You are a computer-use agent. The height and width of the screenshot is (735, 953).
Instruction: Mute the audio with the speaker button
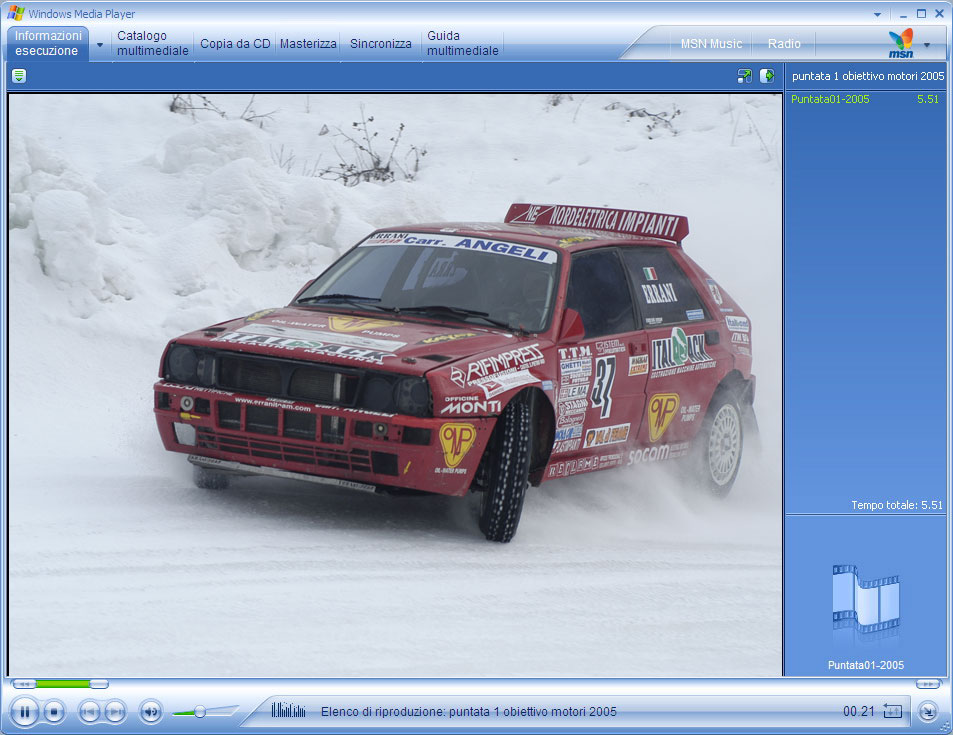(151, 711)
